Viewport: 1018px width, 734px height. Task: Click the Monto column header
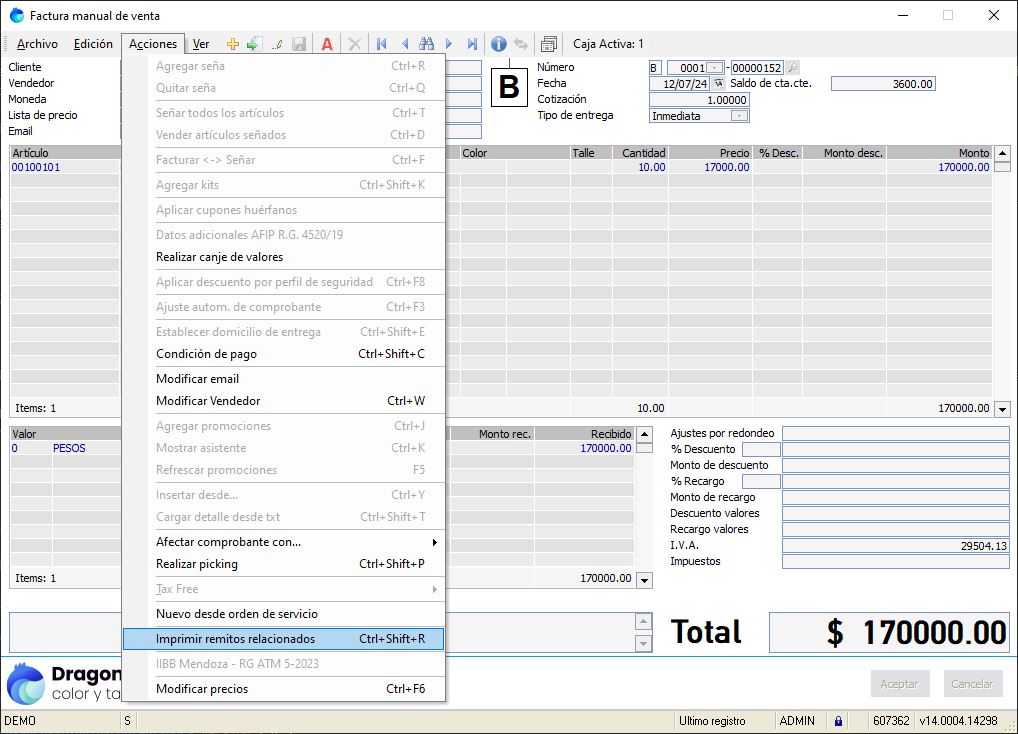click(x=939, y=153)
